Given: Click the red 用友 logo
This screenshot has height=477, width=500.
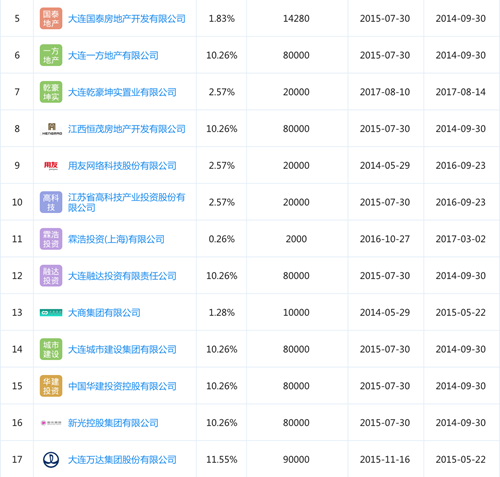Looking at the screenshot, I should (x=51, y=165).
